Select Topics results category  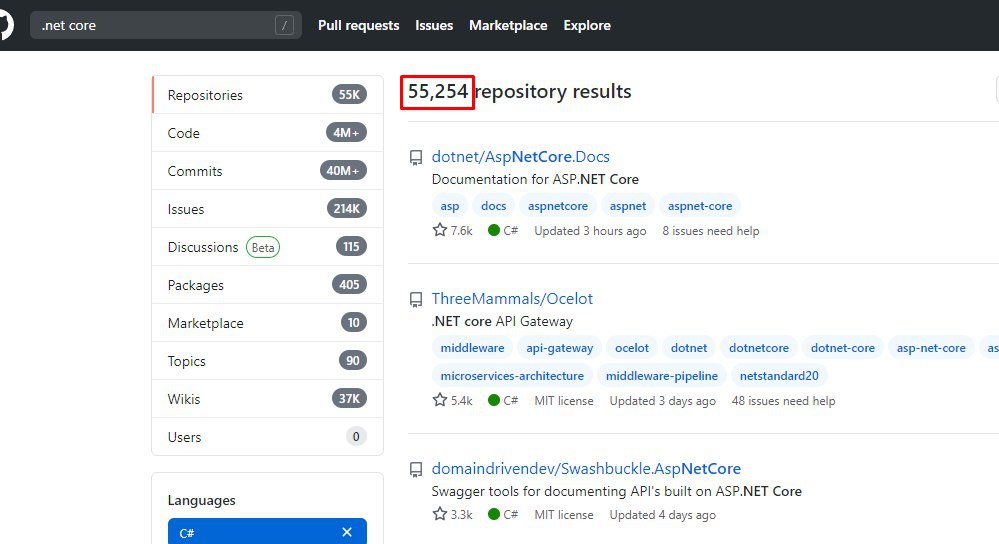pyautogui.click(x=268, y=361)
